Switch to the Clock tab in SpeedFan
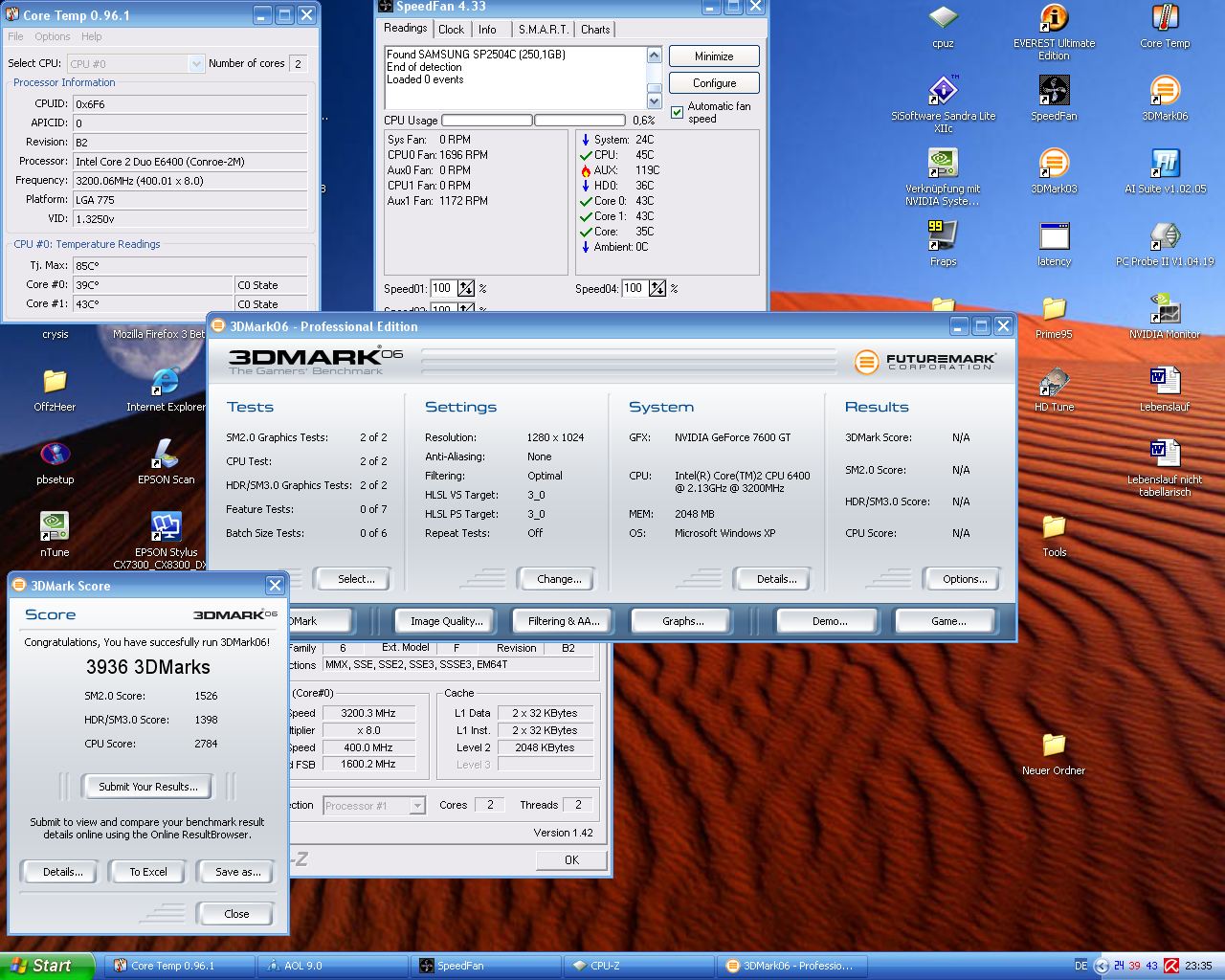The height and width of the screenshot is (980, 1225). point(451,30)
